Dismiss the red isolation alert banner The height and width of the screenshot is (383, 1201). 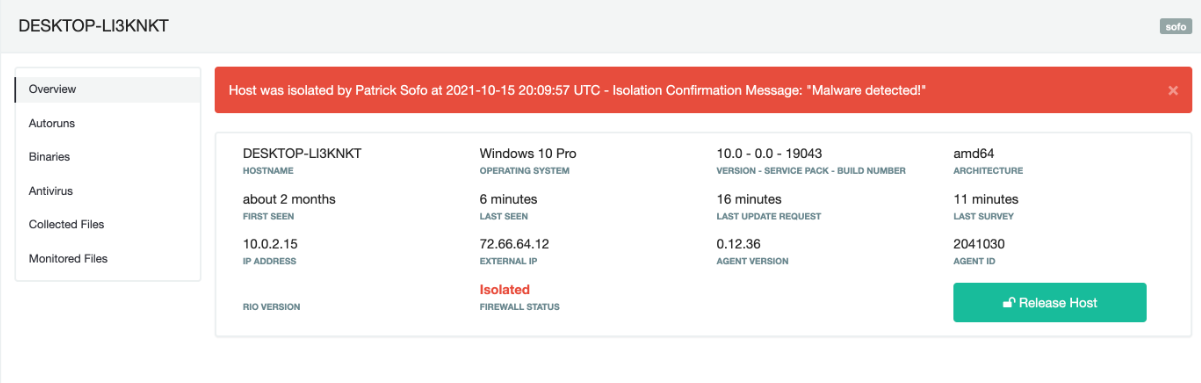(1173, 91)
